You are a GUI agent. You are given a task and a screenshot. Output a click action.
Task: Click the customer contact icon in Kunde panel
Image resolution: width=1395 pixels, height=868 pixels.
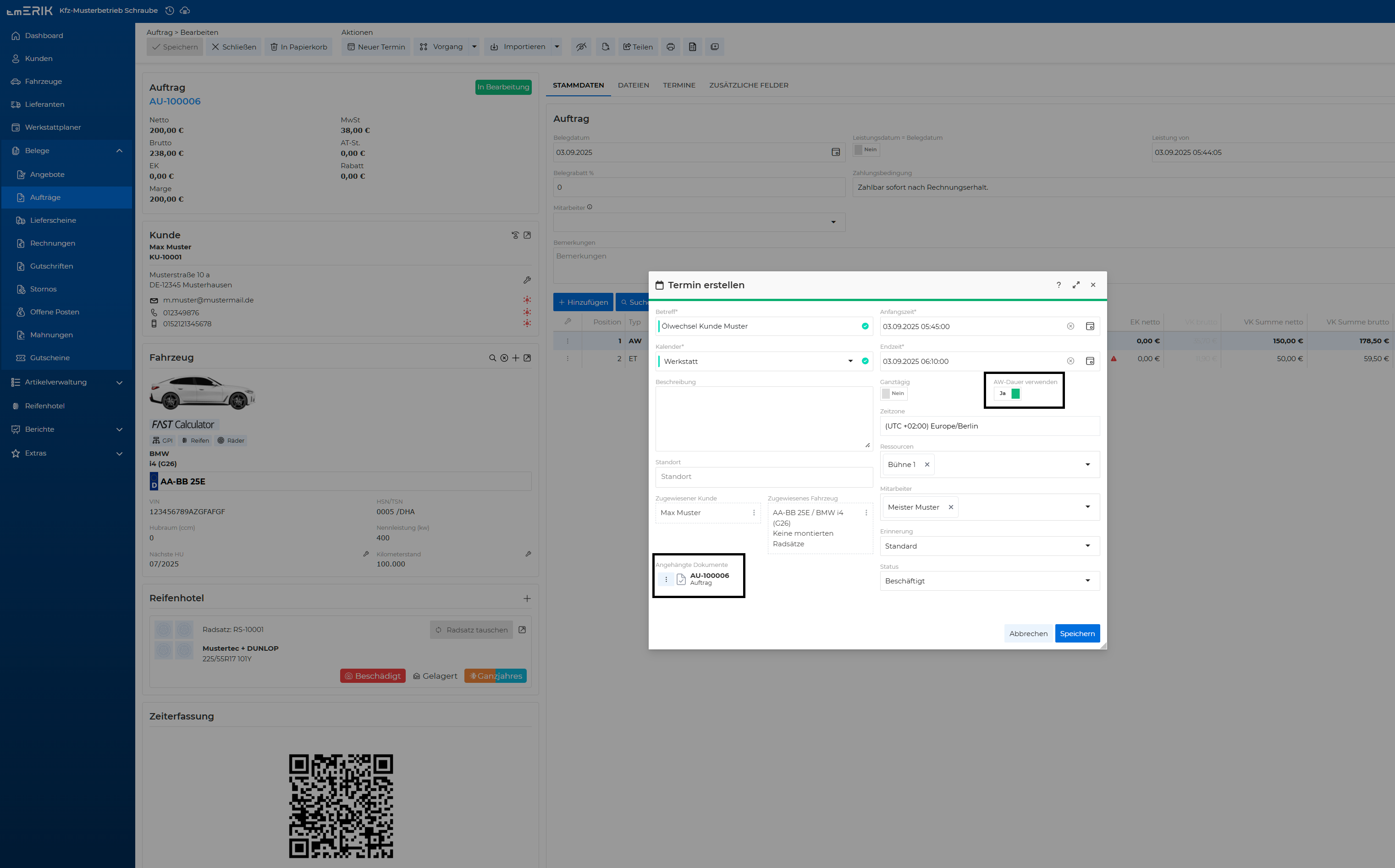(x=515, y=236)
